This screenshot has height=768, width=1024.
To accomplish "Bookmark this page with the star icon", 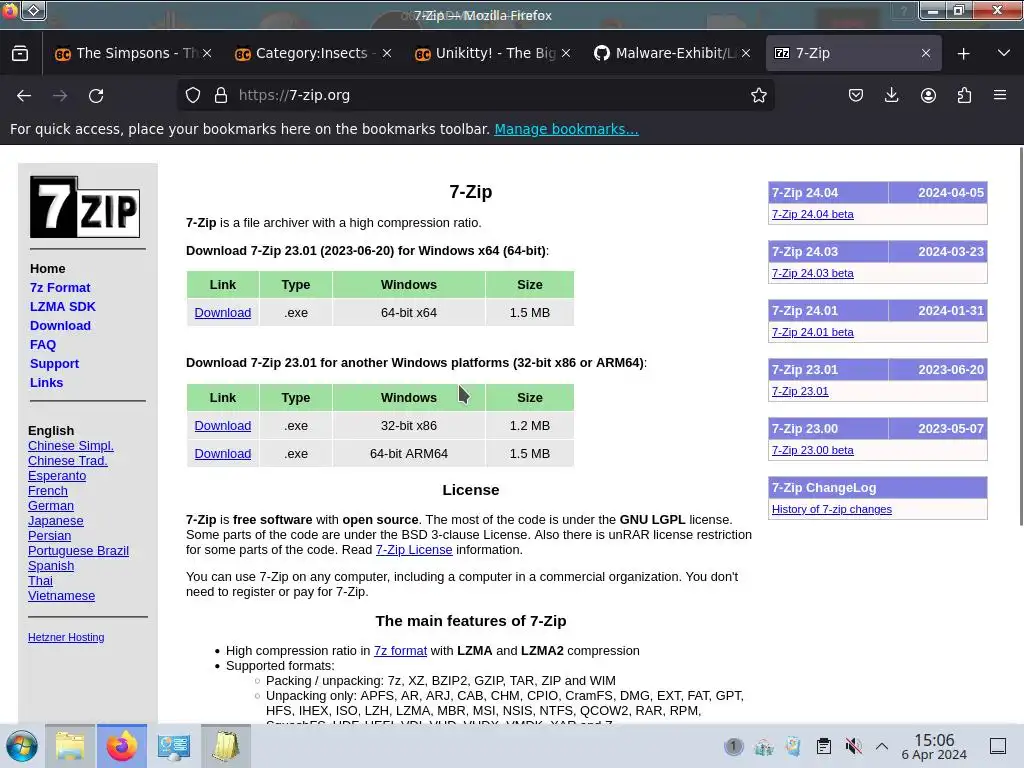I will (x=758, y=95).
